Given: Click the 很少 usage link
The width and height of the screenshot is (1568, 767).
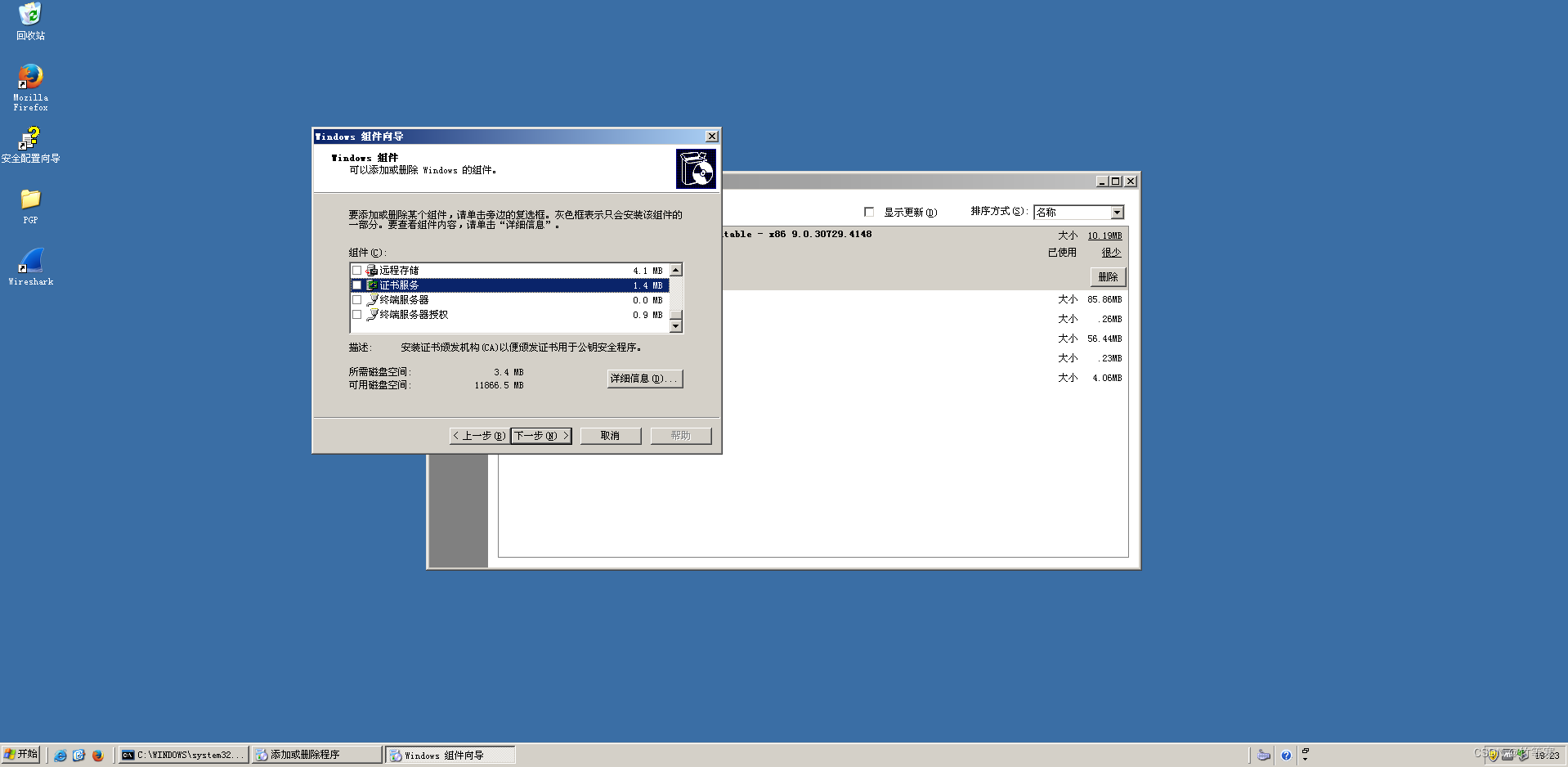Looking at the screenshot, I should (x=1111, y=253).
